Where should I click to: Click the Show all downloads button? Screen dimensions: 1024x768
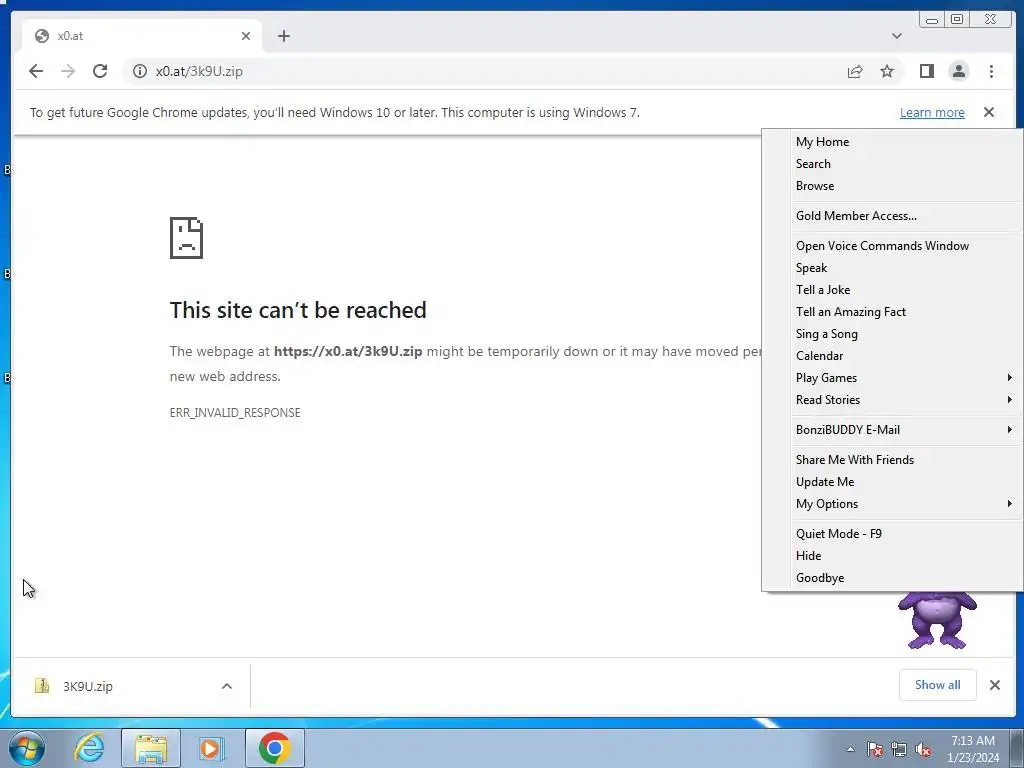(937, 684)
